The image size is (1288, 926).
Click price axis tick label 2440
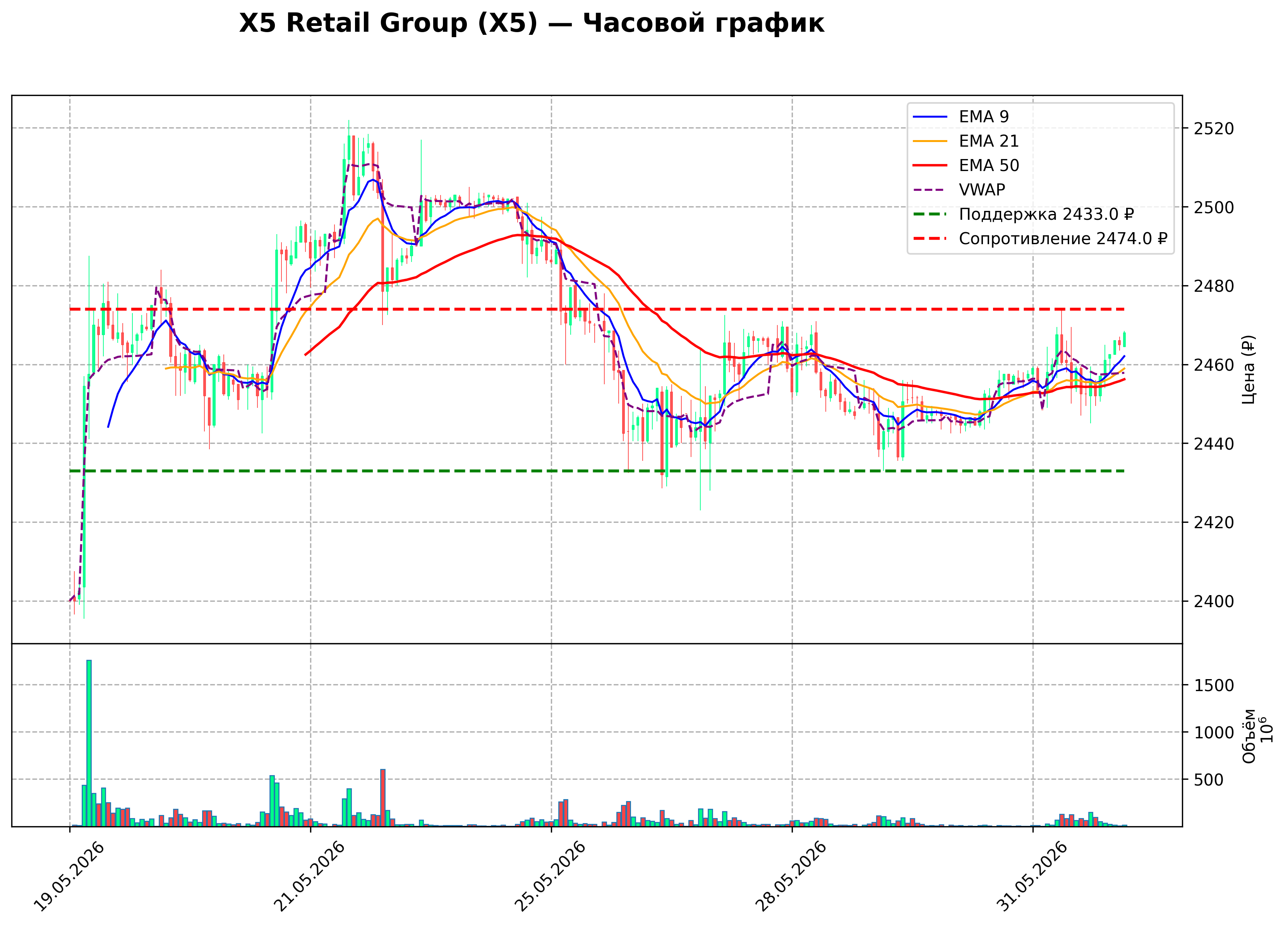click(1214, 444)
